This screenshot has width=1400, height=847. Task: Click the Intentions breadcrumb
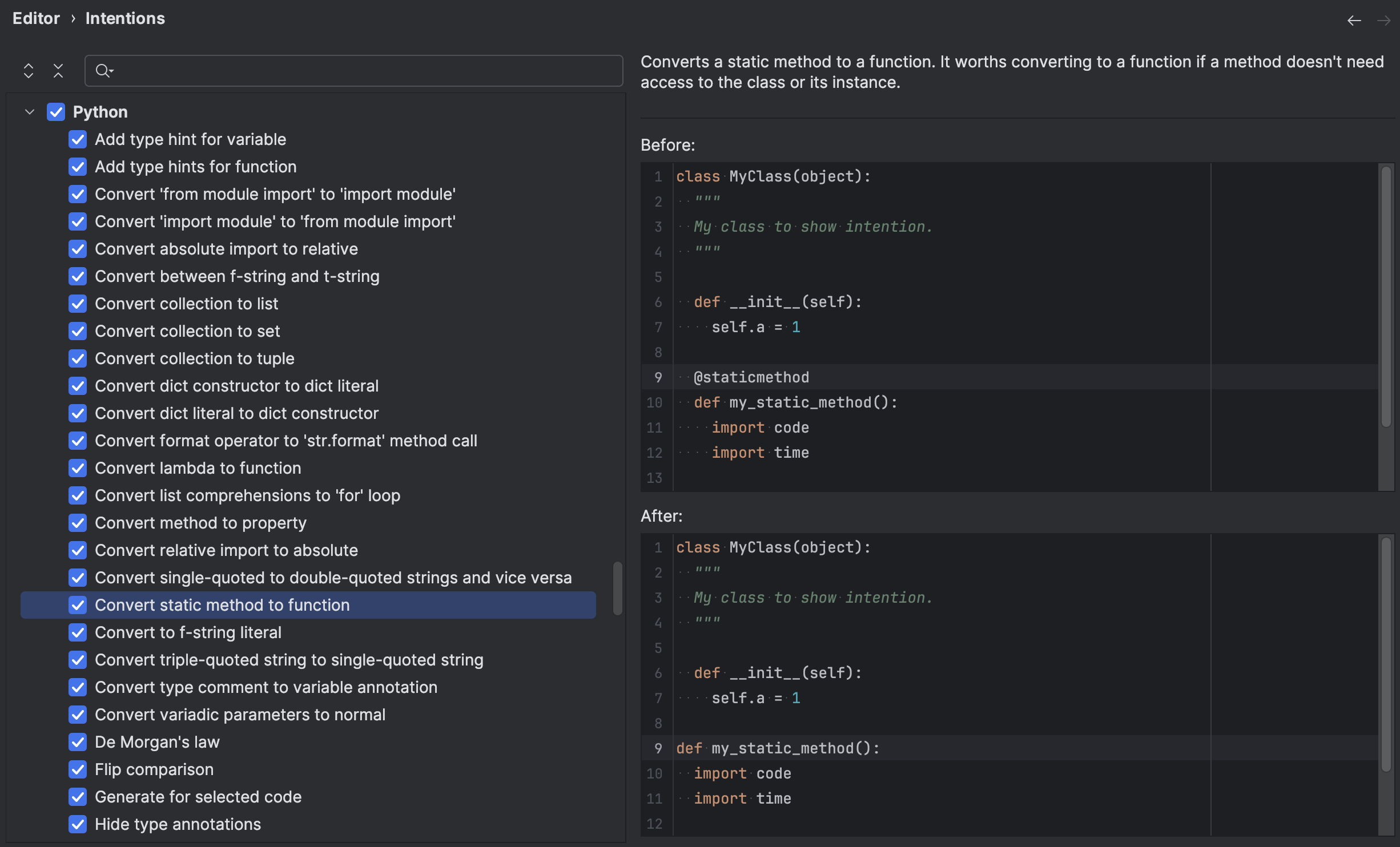click(124, 18)
